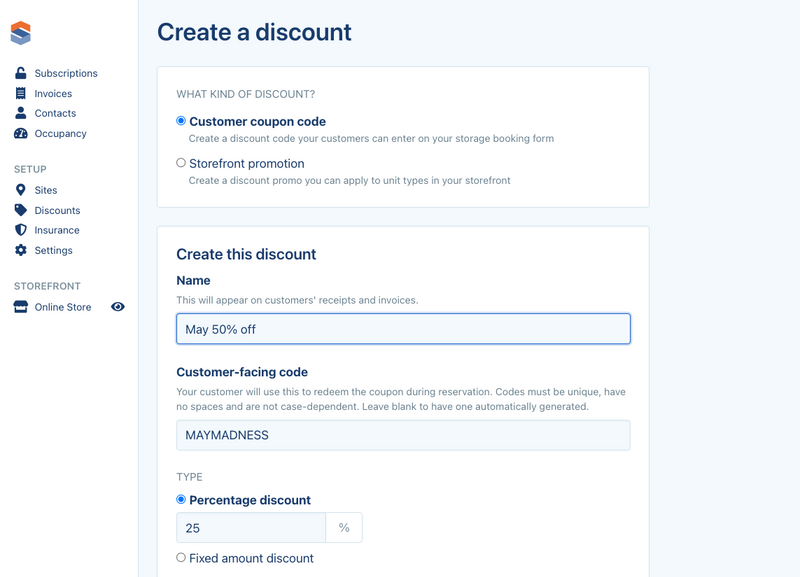
Task: Open Subscriptions via the unlock icon
Action: [20, 73]
